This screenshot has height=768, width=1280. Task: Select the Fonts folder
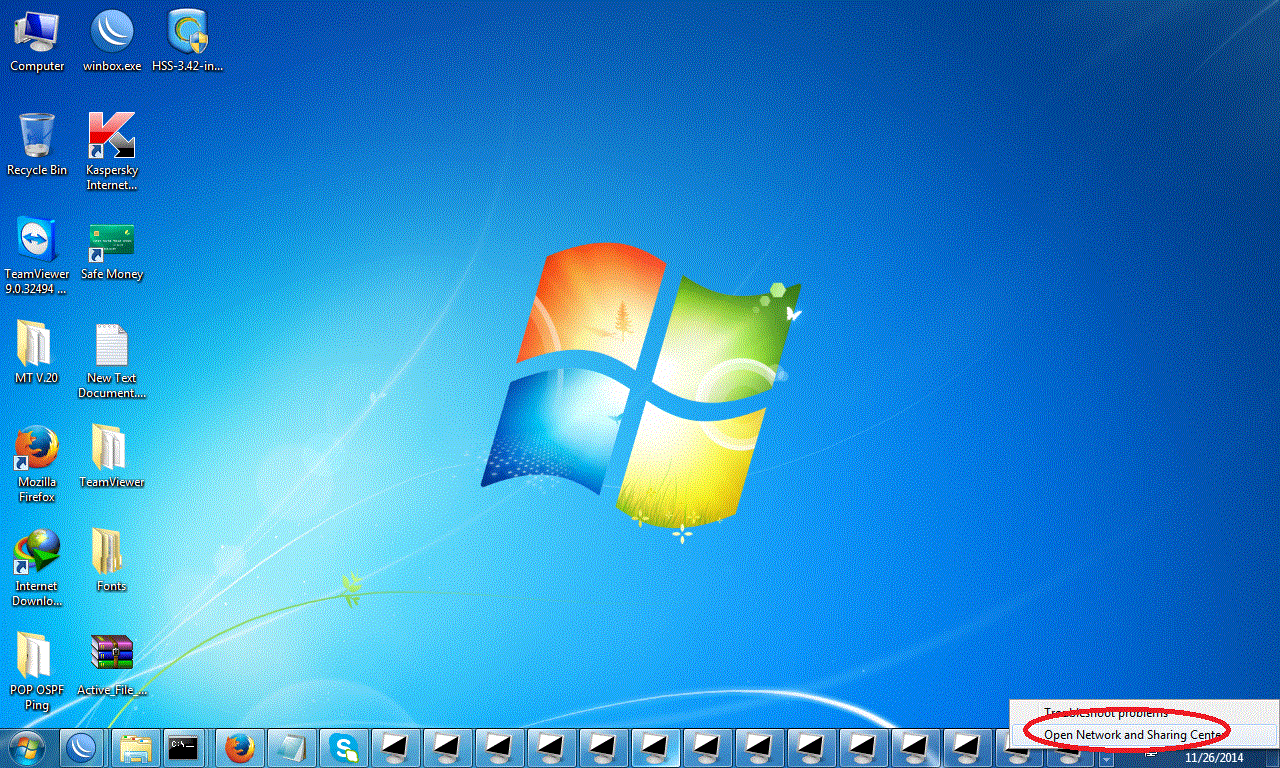coord(112,561)
